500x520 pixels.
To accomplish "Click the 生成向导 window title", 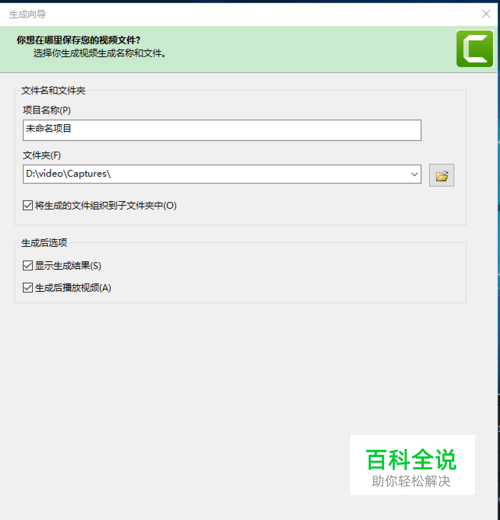I will [28, 14].
